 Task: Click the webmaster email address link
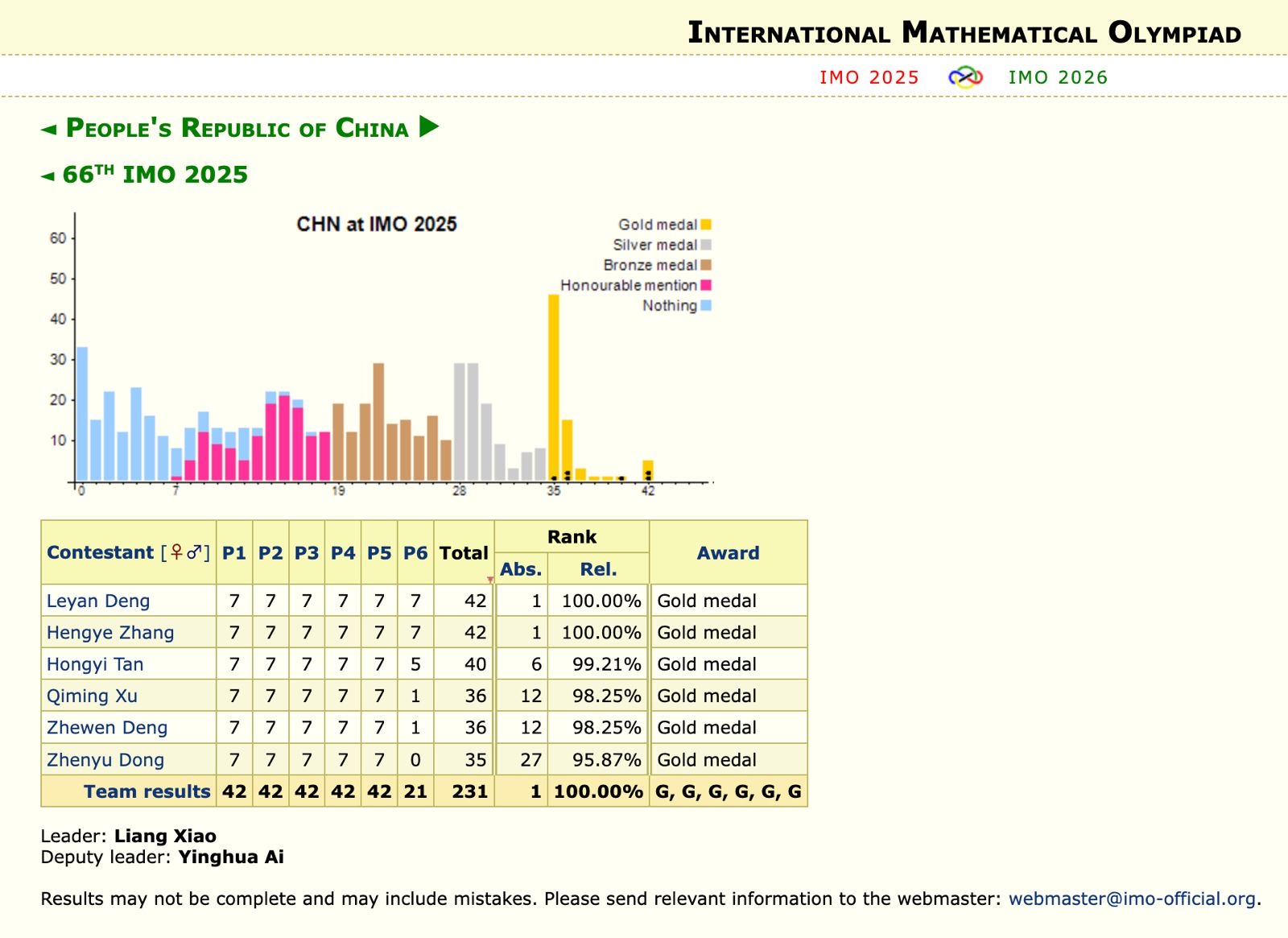point(1132,899)
